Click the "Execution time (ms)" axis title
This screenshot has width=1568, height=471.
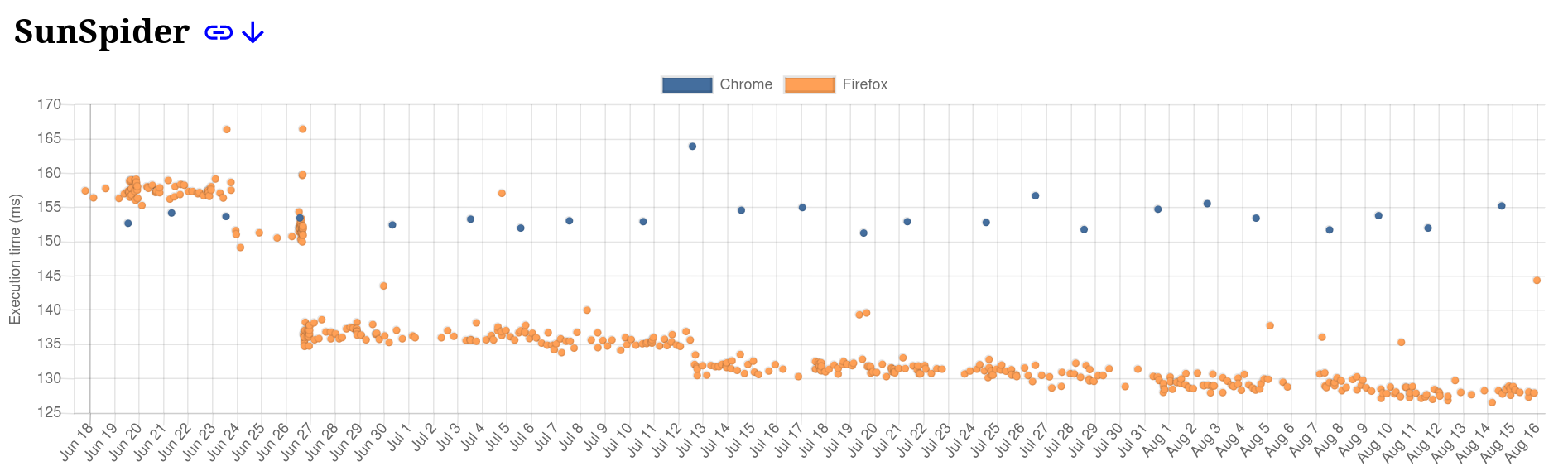(x=15, y=259)
